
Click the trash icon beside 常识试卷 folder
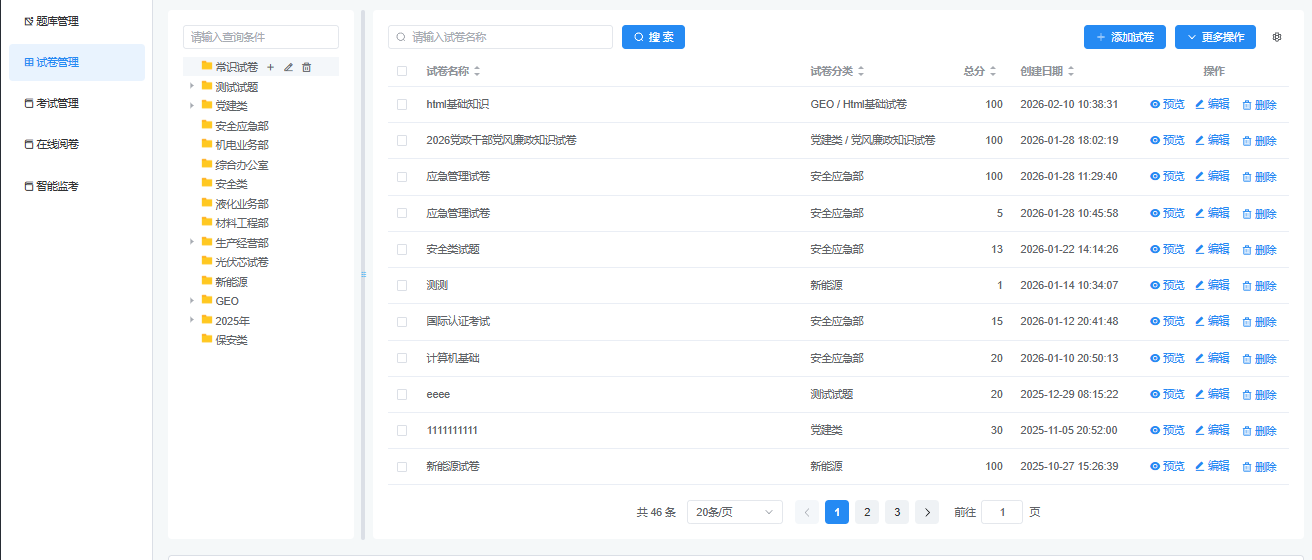click(307, 67)
